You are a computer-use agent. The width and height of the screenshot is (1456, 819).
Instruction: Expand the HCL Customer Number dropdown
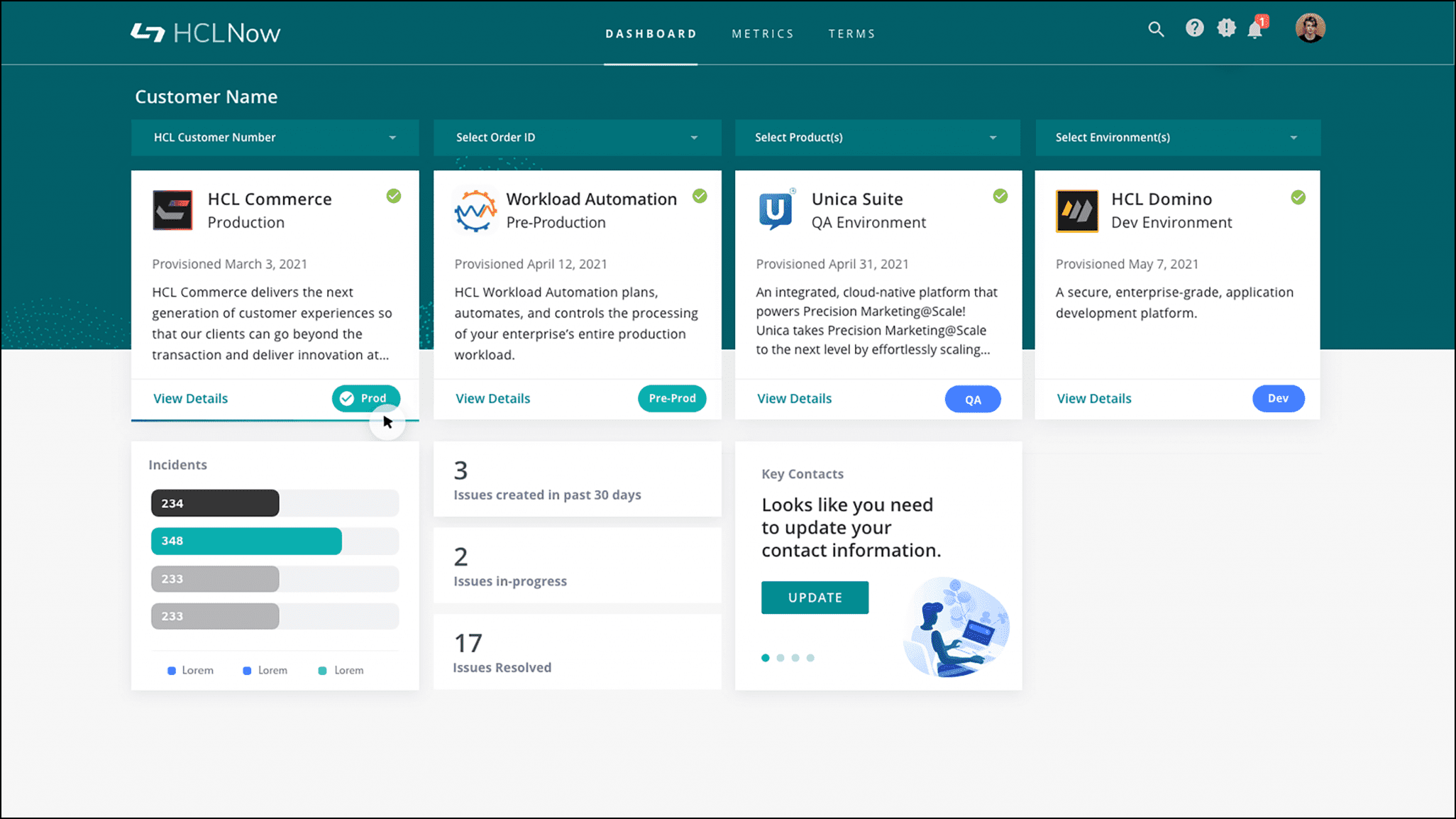pos(275,138)
